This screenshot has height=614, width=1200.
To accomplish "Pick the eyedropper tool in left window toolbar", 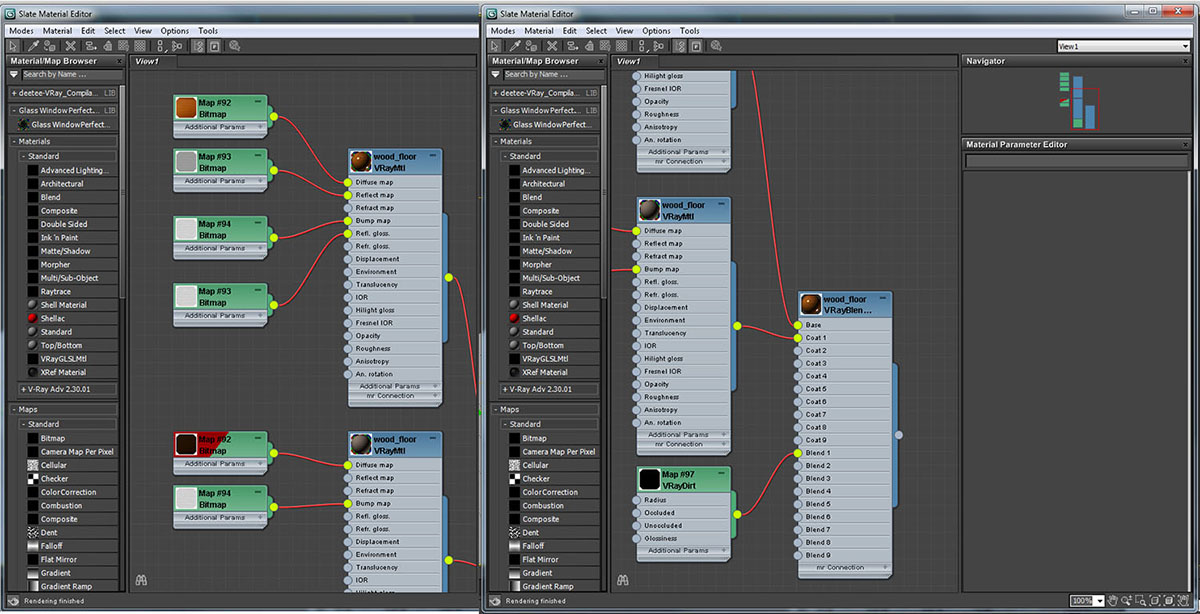I will click(x=33, y=45).
